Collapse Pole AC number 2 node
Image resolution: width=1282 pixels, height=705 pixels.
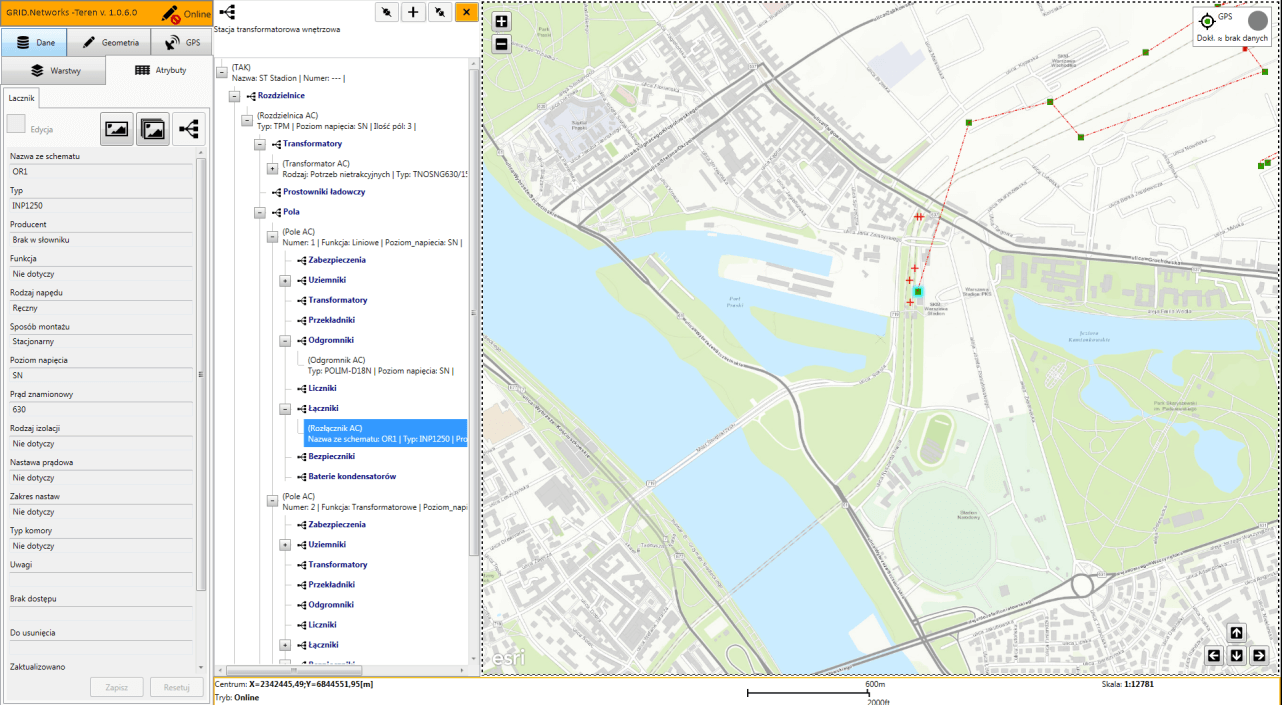click(272, 501)
